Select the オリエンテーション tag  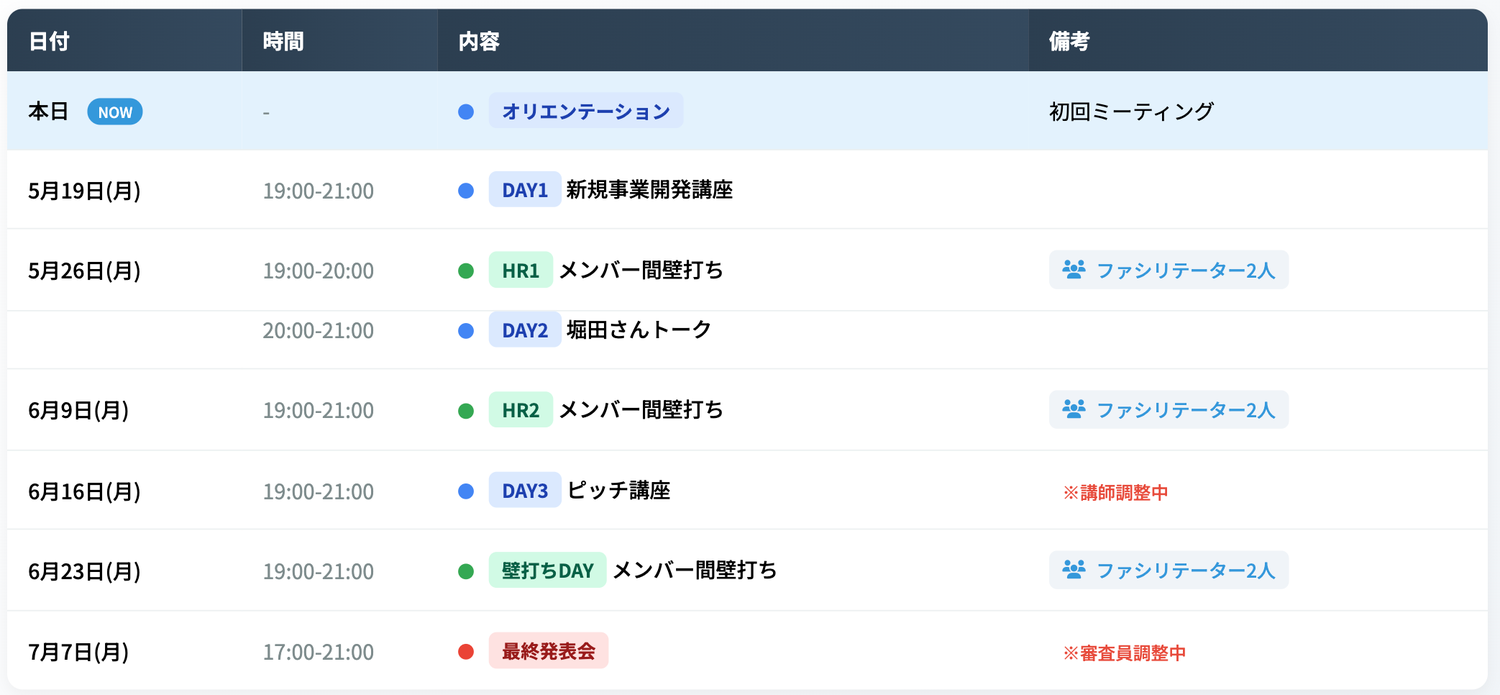(586, 111)
